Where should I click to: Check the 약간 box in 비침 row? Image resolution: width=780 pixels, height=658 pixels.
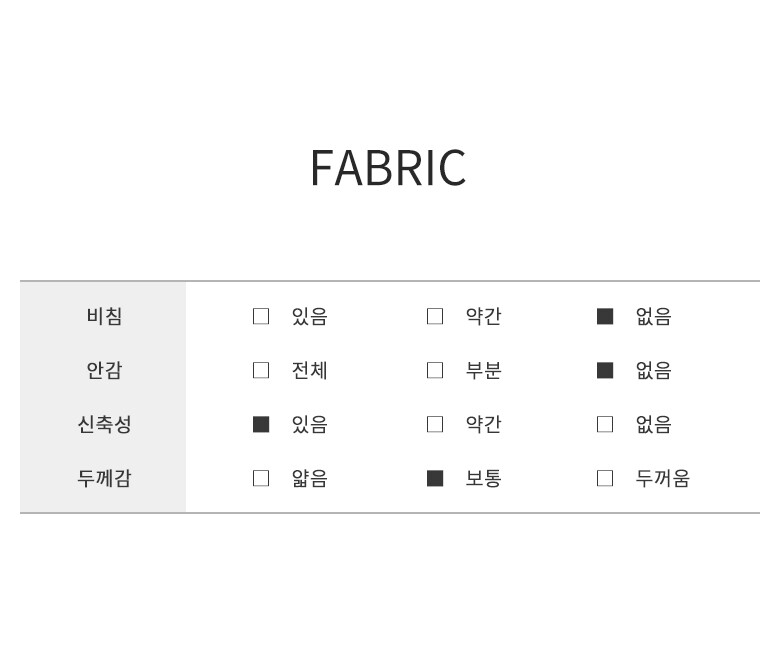coord(435,316)
